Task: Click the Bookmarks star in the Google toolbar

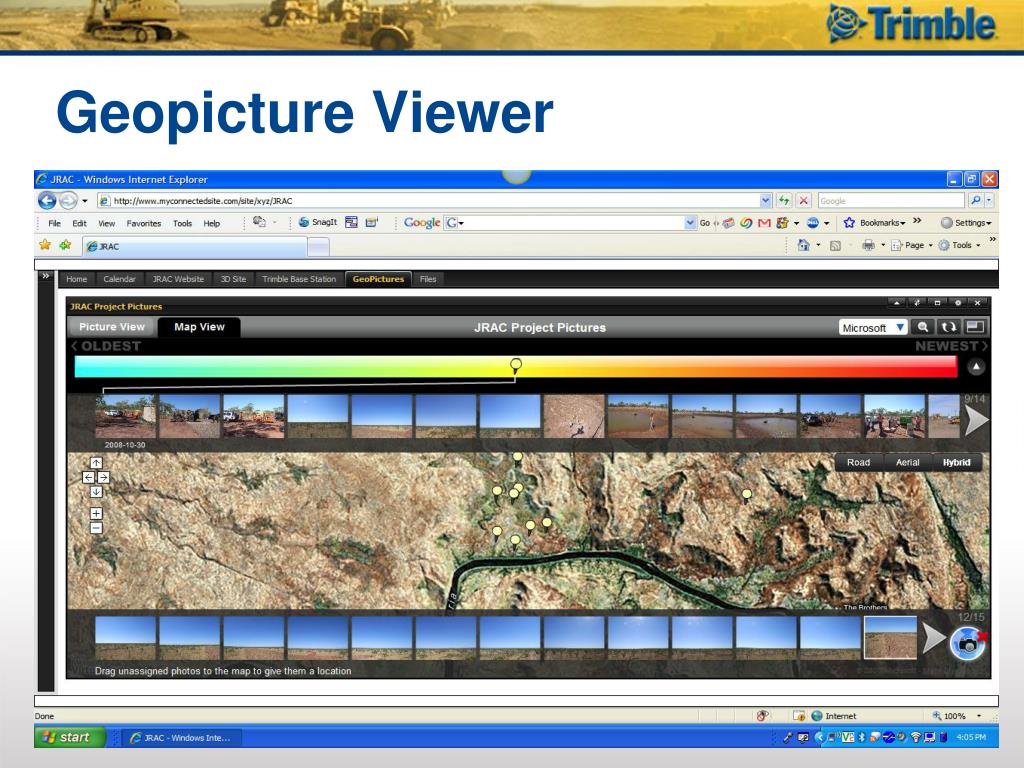Action: click(849, 223)
